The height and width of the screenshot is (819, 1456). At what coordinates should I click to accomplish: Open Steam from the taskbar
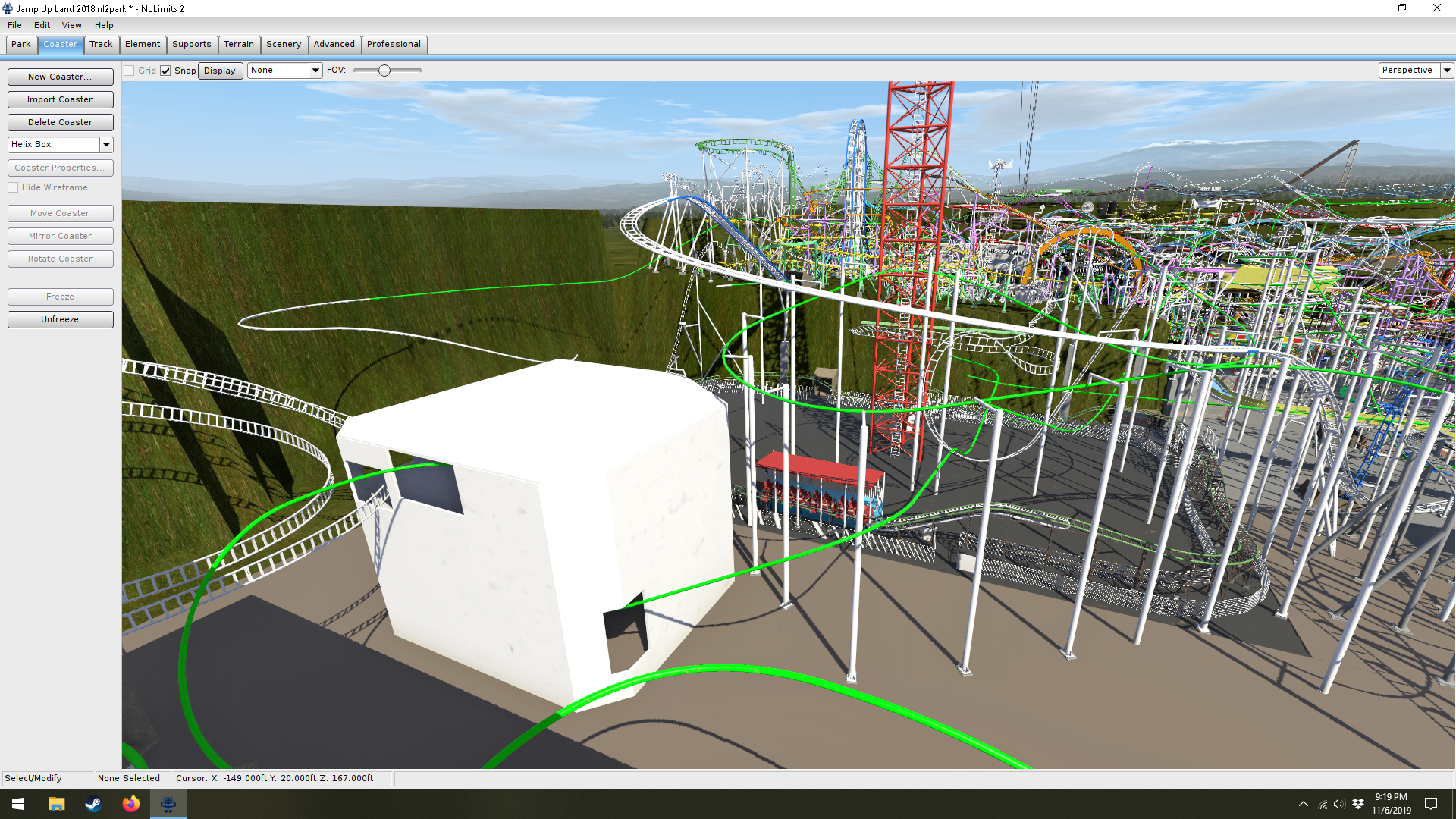click(93, 804)
